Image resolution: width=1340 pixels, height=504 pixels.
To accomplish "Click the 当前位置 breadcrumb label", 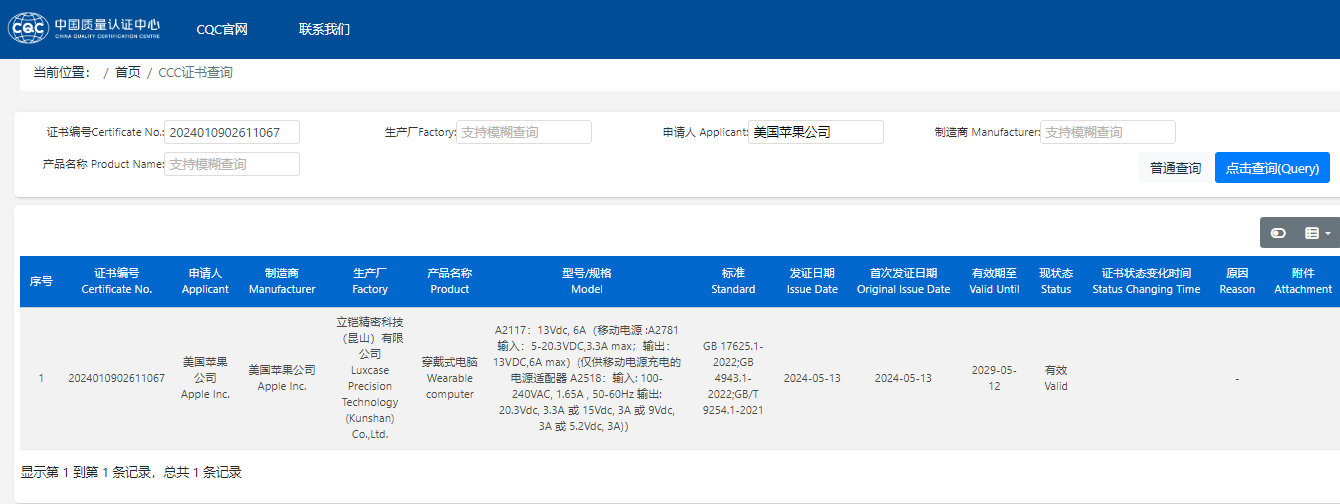I will [x=63, y=72].
